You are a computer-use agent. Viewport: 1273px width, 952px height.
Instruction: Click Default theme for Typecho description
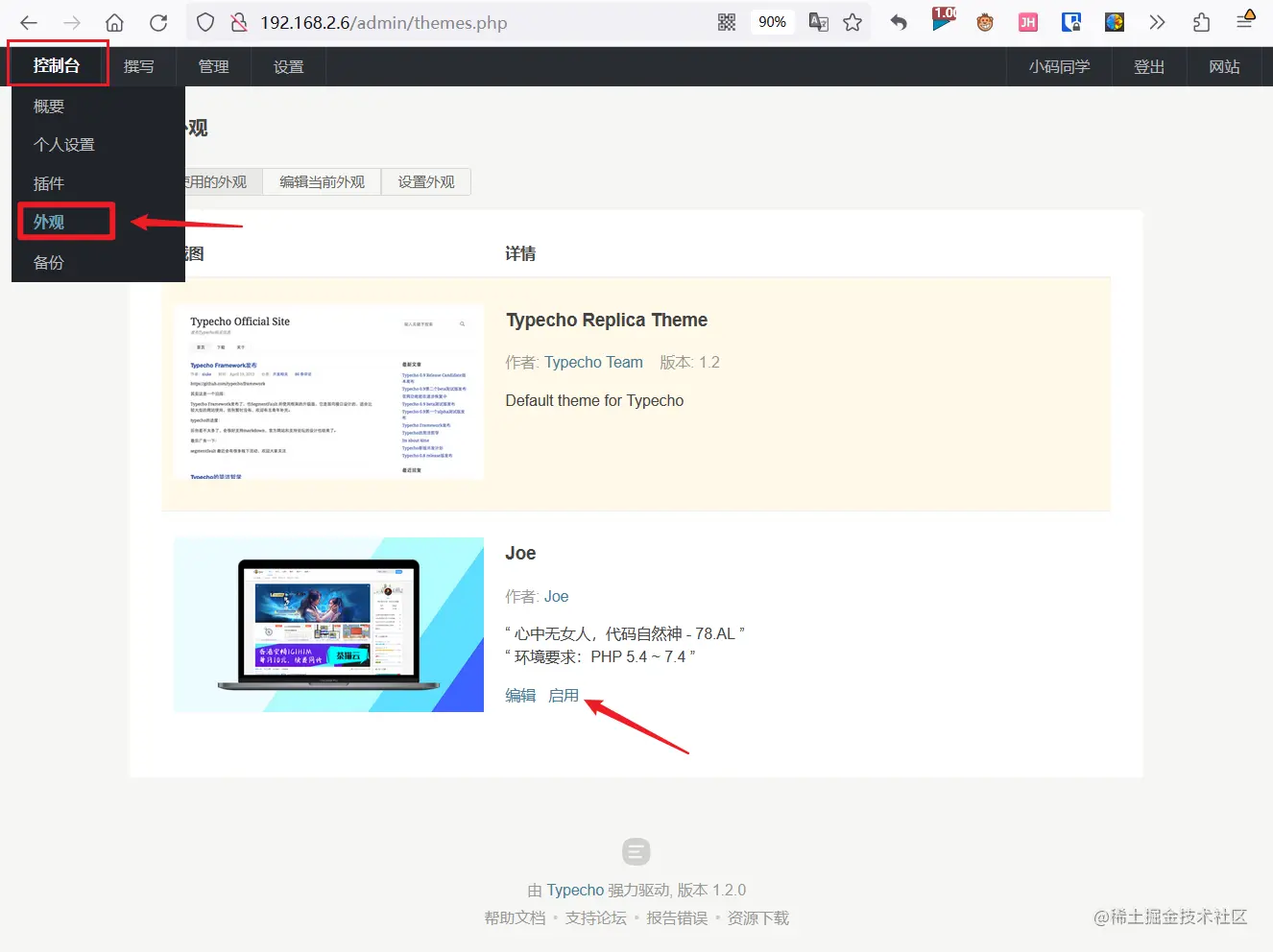(x=594, y=400)
